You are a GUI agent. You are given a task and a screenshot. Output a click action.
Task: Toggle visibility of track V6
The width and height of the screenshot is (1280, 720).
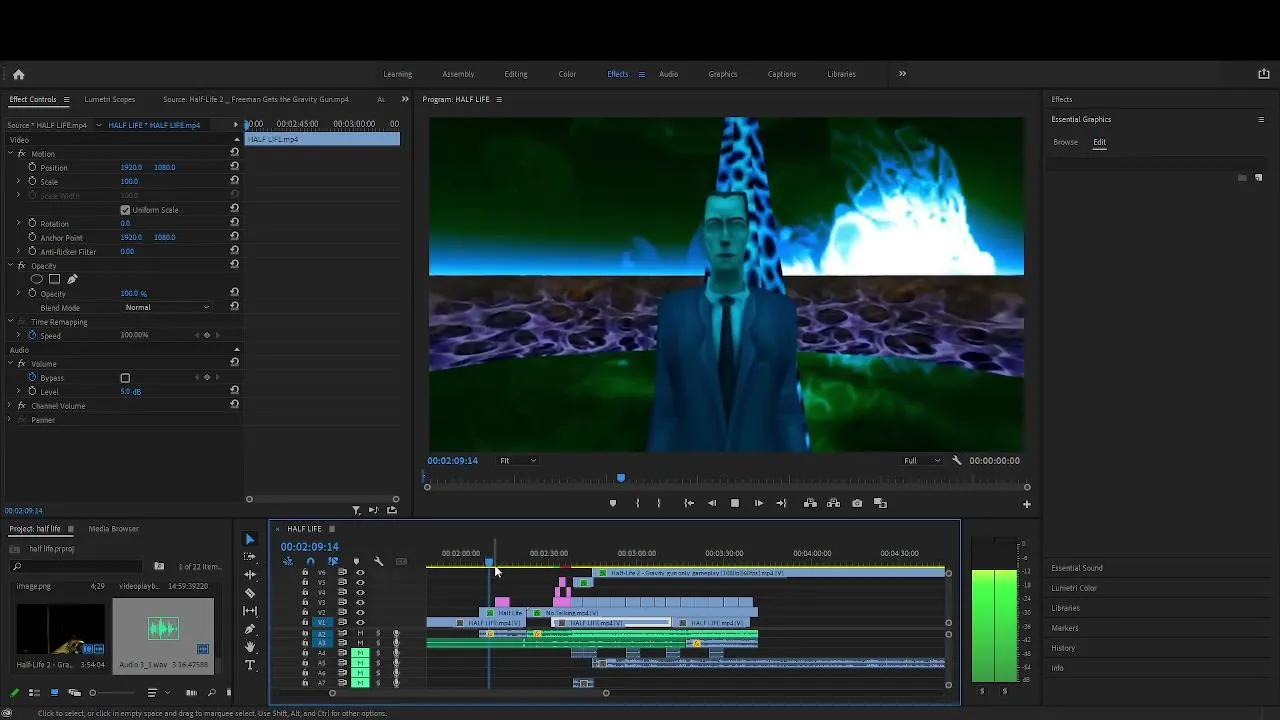tap(360, 573)
